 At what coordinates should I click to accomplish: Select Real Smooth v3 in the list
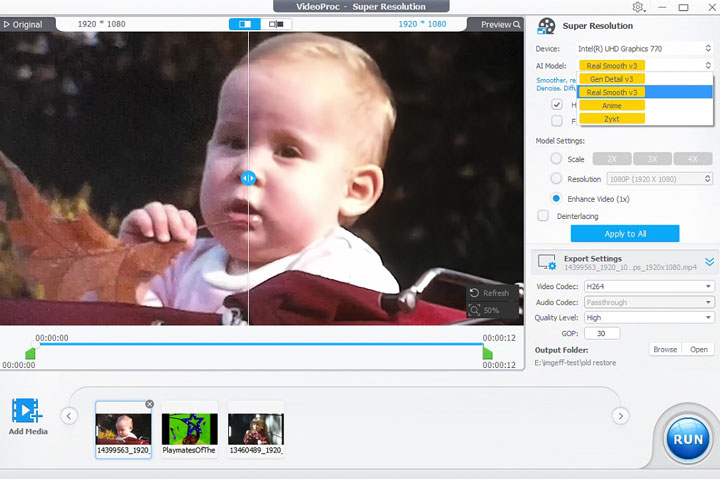(645, 92)
